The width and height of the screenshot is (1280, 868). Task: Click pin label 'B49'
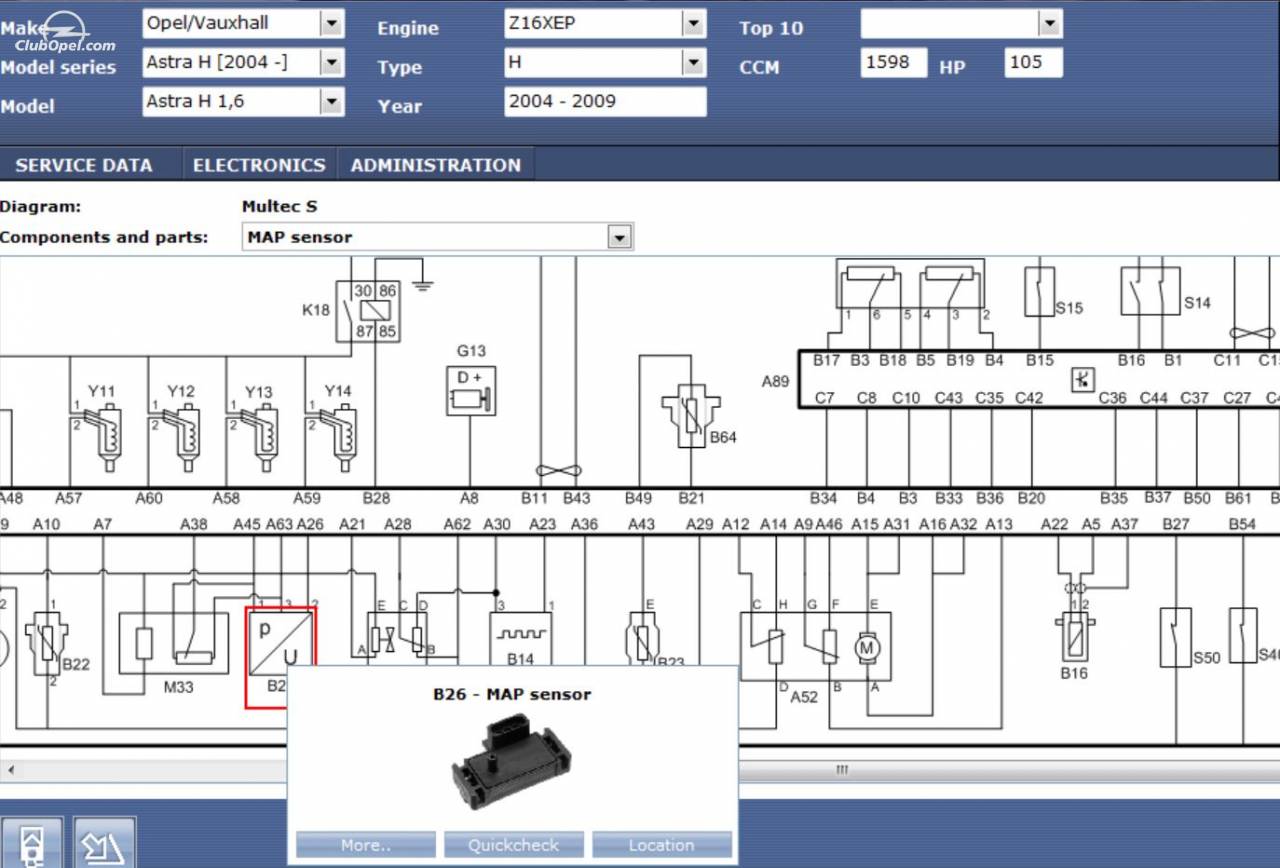(x=638, y=497)
